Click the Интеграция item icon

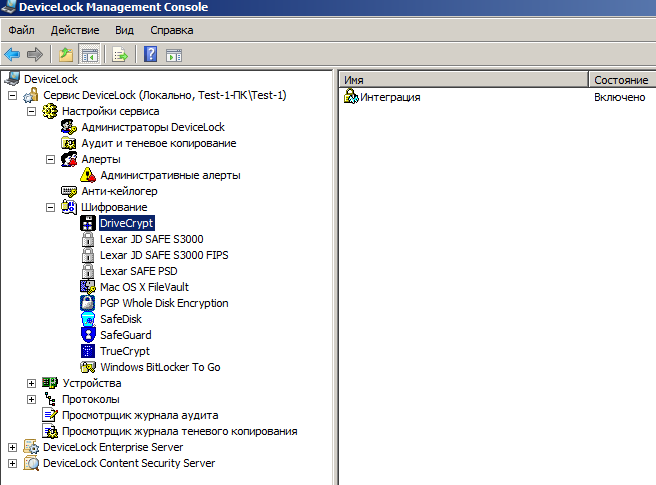point(351,97)
